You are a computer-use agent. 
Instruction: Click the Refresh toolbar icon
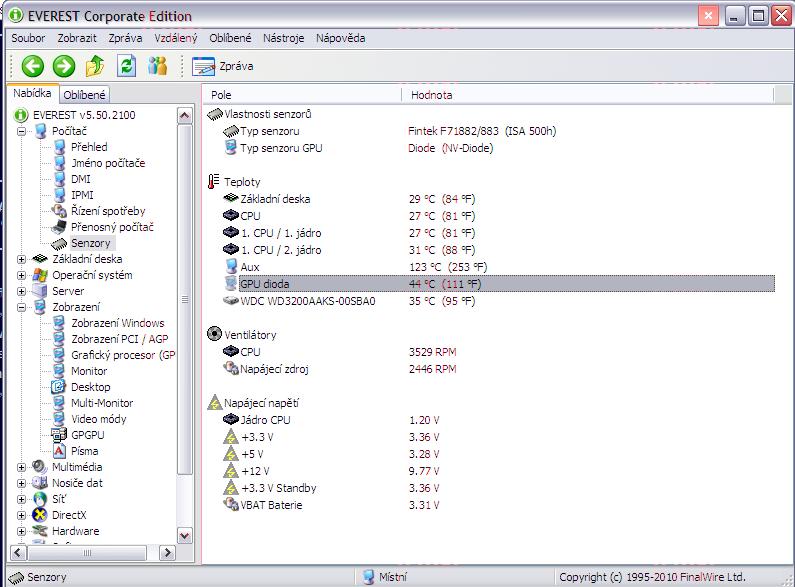126,66
